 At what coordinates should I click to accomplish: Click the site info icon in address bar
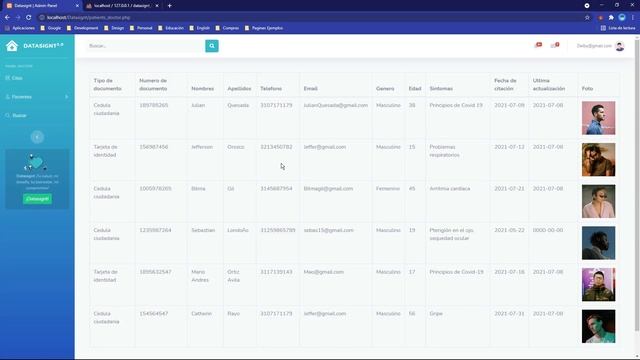click(42, 18)
